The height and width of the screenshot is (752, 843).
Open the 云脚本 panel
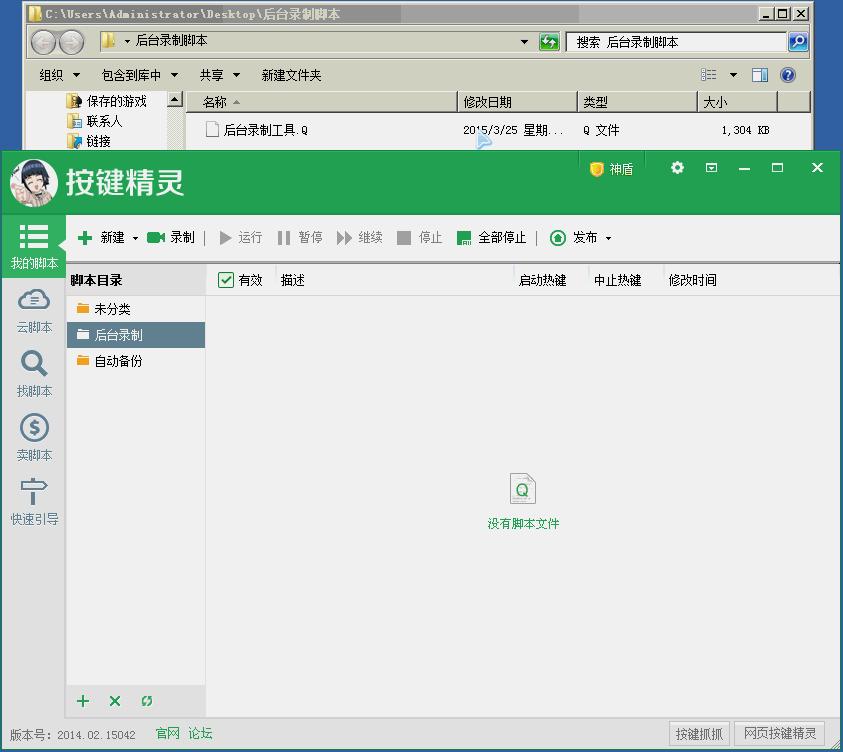pos(33,308)
